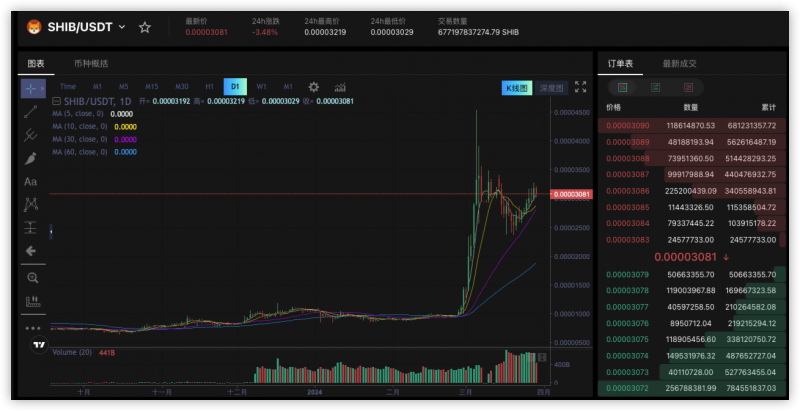
Task: Choose the pitchfork drawing tool
Action: click(x=31, y=135)
